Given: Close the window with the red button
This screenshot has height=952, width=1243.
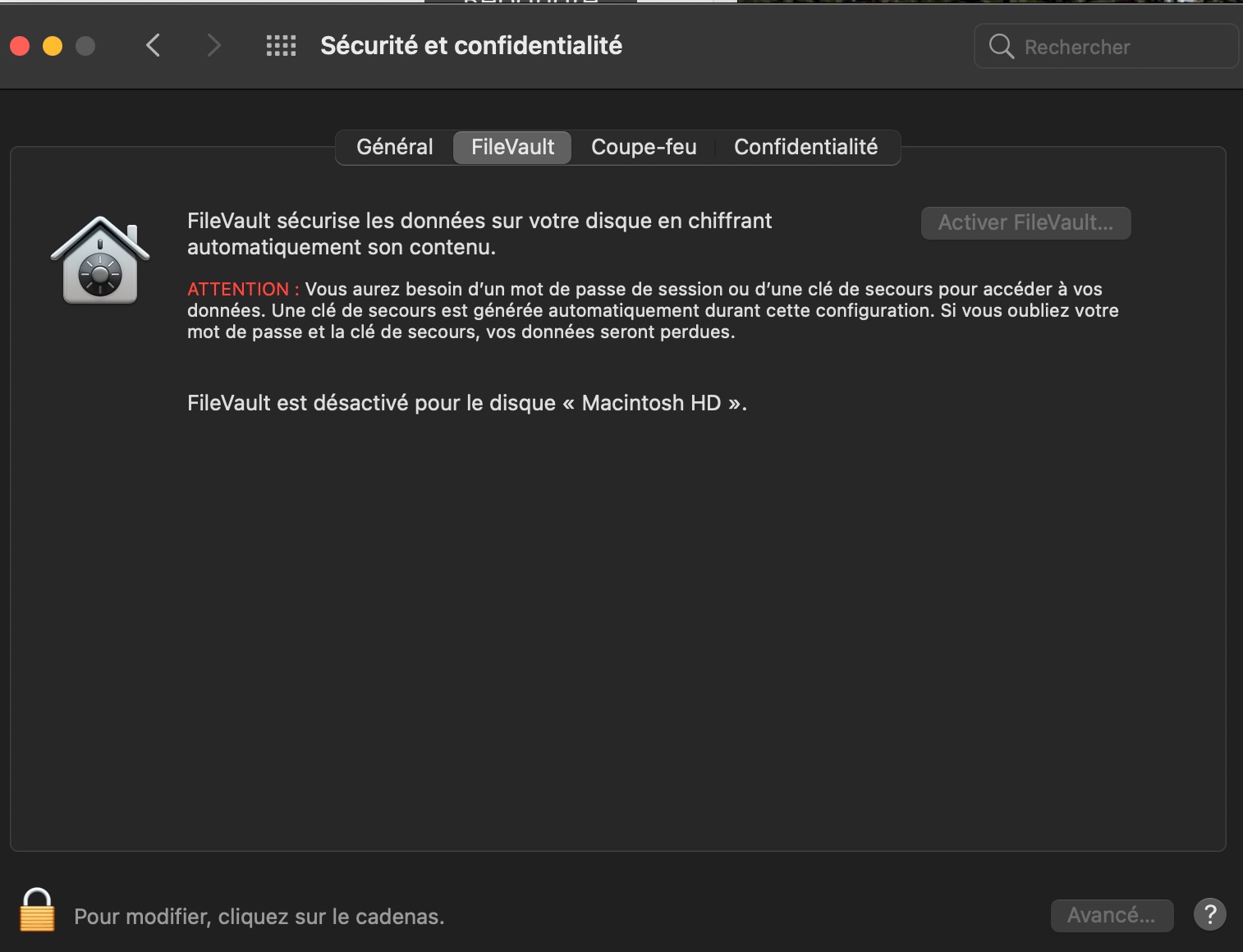Looking at the screenshot, I should tap(20, 46).
